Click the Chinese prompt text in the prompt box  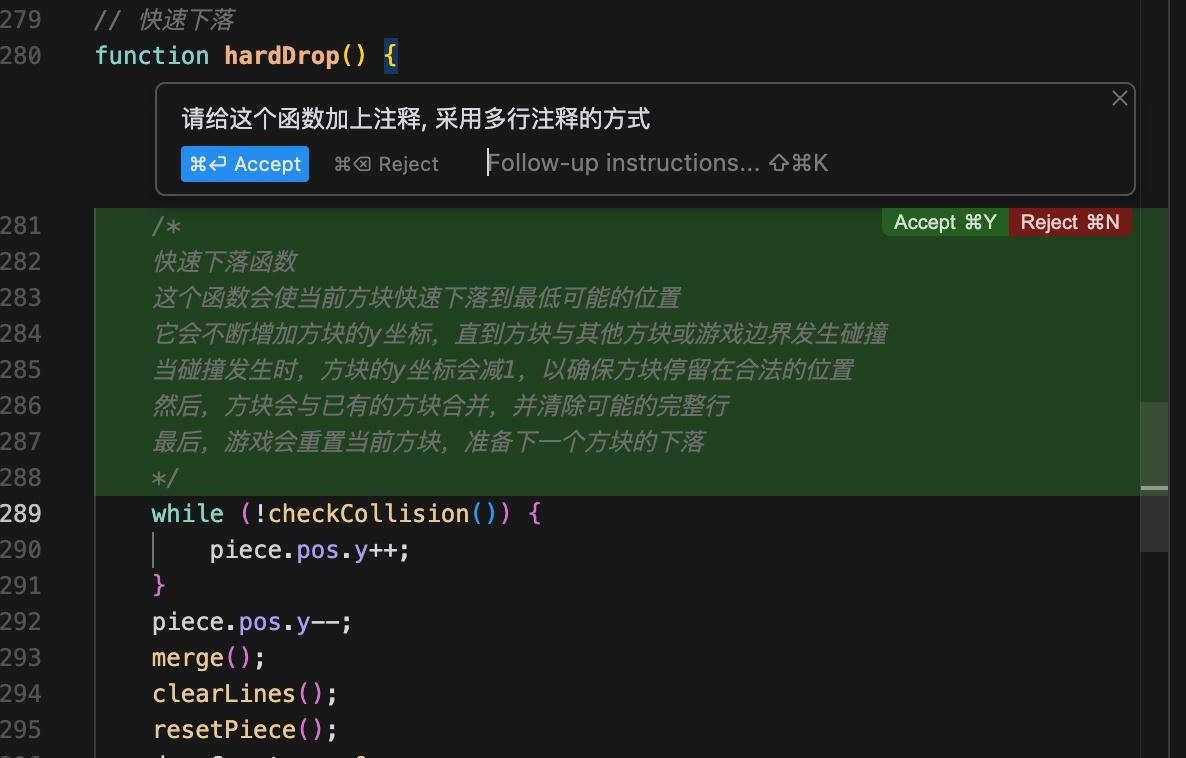pos(415,119)
